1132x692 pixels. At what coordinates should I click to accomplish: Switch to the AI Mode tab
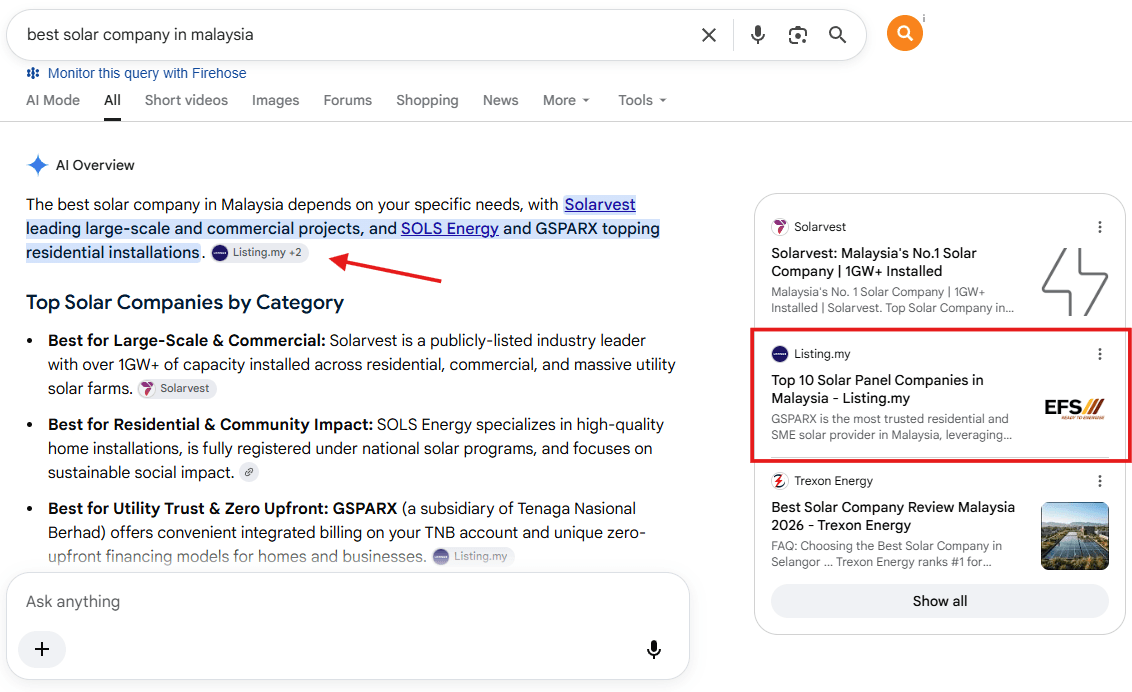(53, 100)
